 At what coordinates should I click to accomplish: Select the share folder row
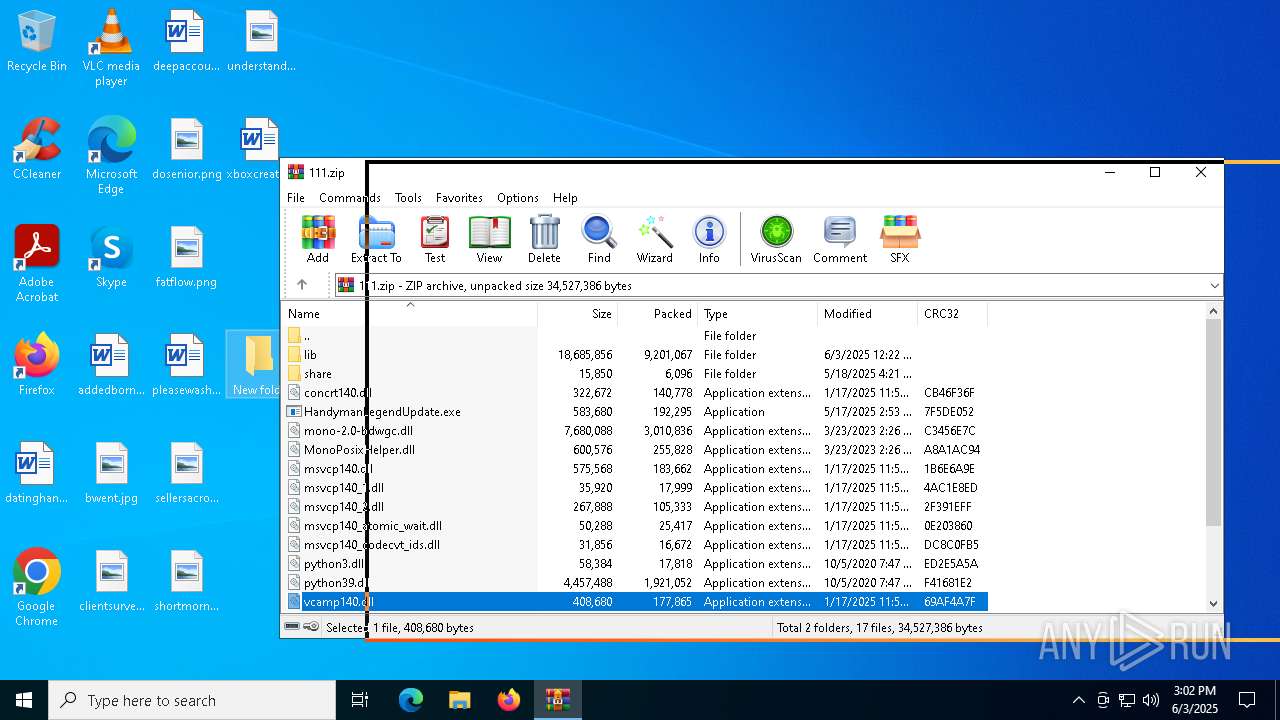(x=636, y=374)
